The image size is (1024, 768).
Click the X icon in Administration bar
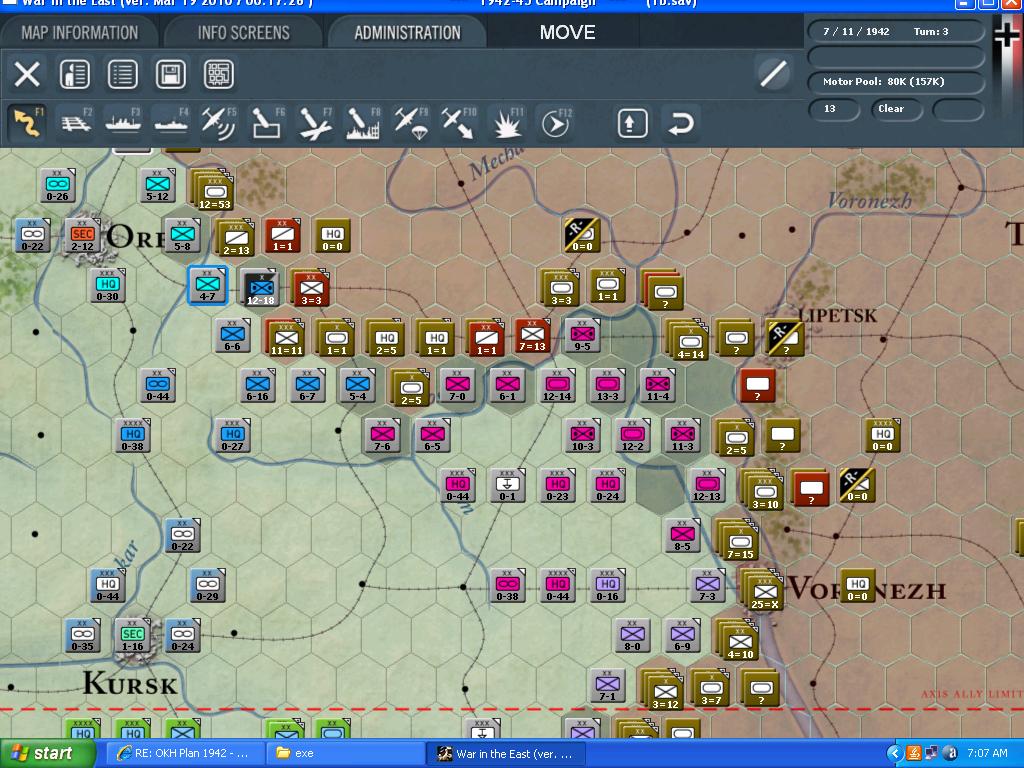27,74
